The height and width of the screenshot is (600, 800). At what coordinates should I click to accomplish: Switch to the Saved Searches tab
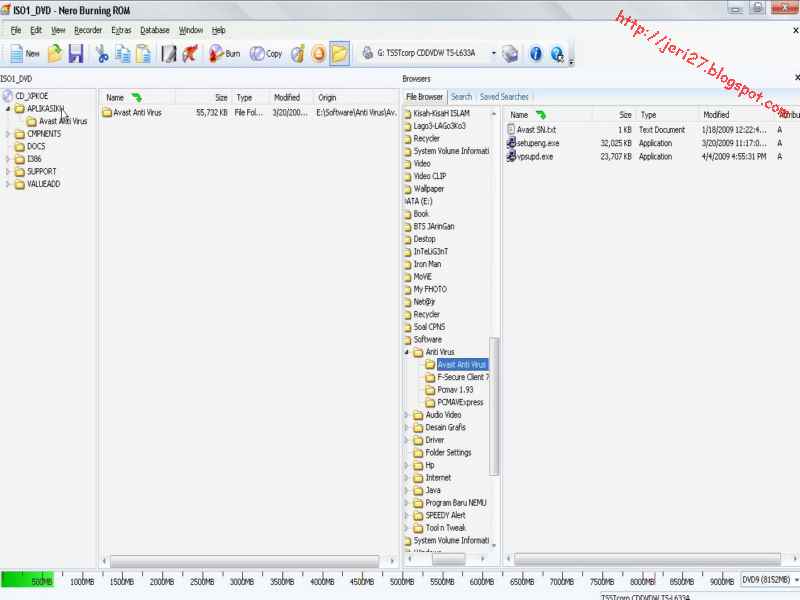pyautogui.click(x=504, y=96)
